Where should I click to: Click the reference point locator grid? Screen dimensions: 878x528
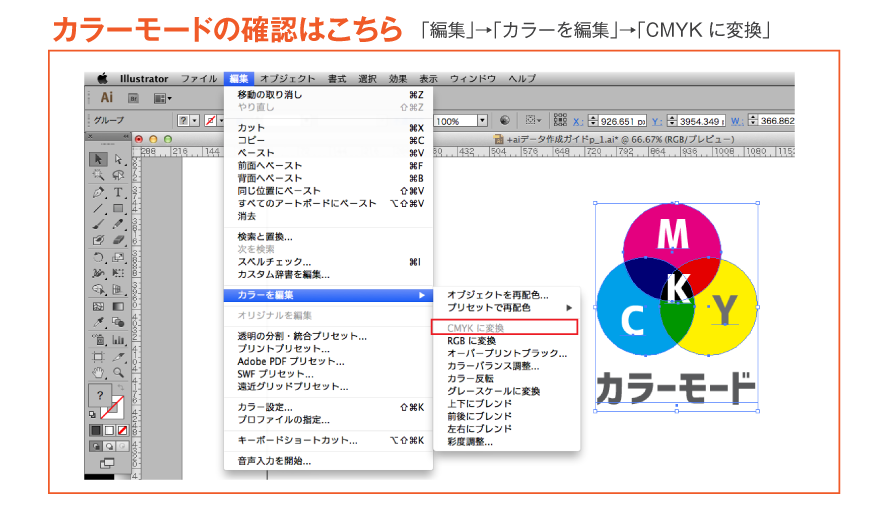pos(560,120)
